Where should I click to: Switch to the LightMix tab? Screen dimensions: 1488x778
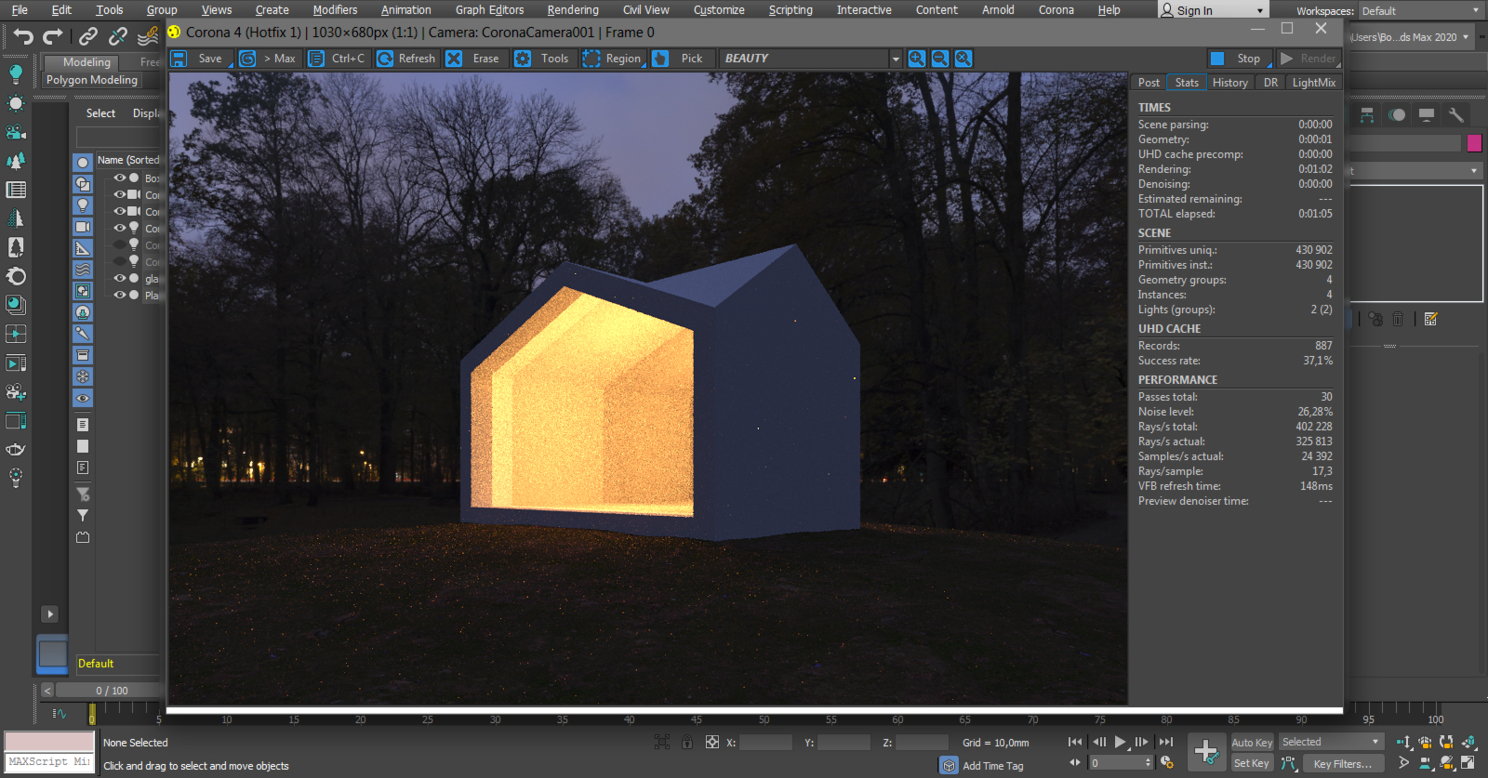click(x=1313, y=82)
